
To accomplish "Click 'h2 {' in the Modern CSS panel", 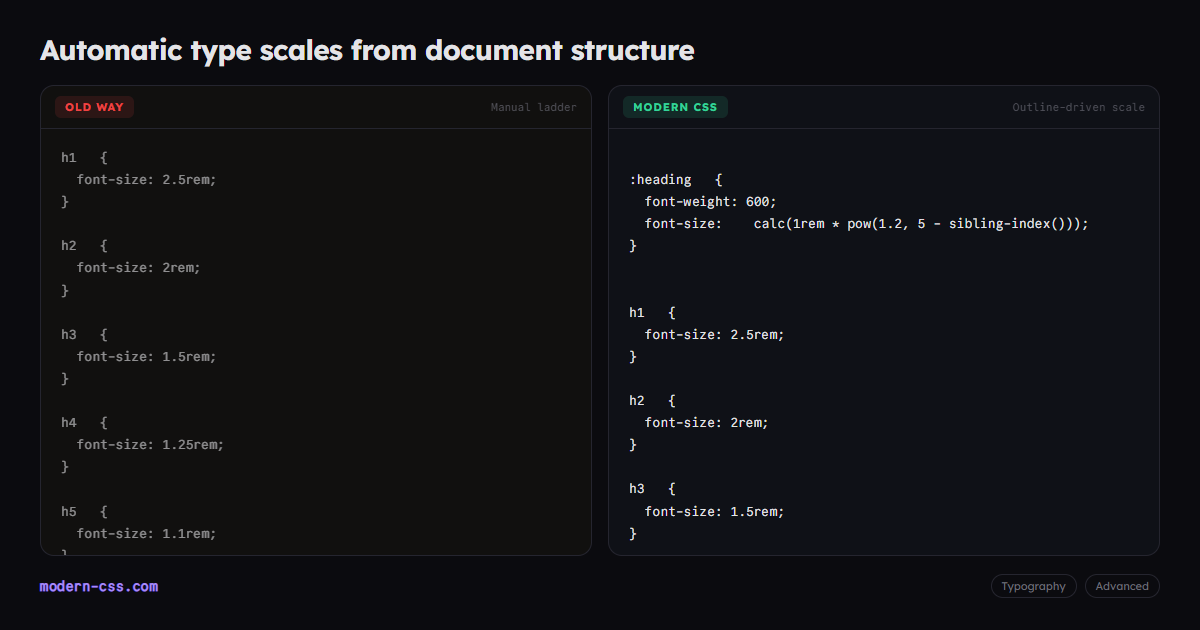I will point(652,400).
